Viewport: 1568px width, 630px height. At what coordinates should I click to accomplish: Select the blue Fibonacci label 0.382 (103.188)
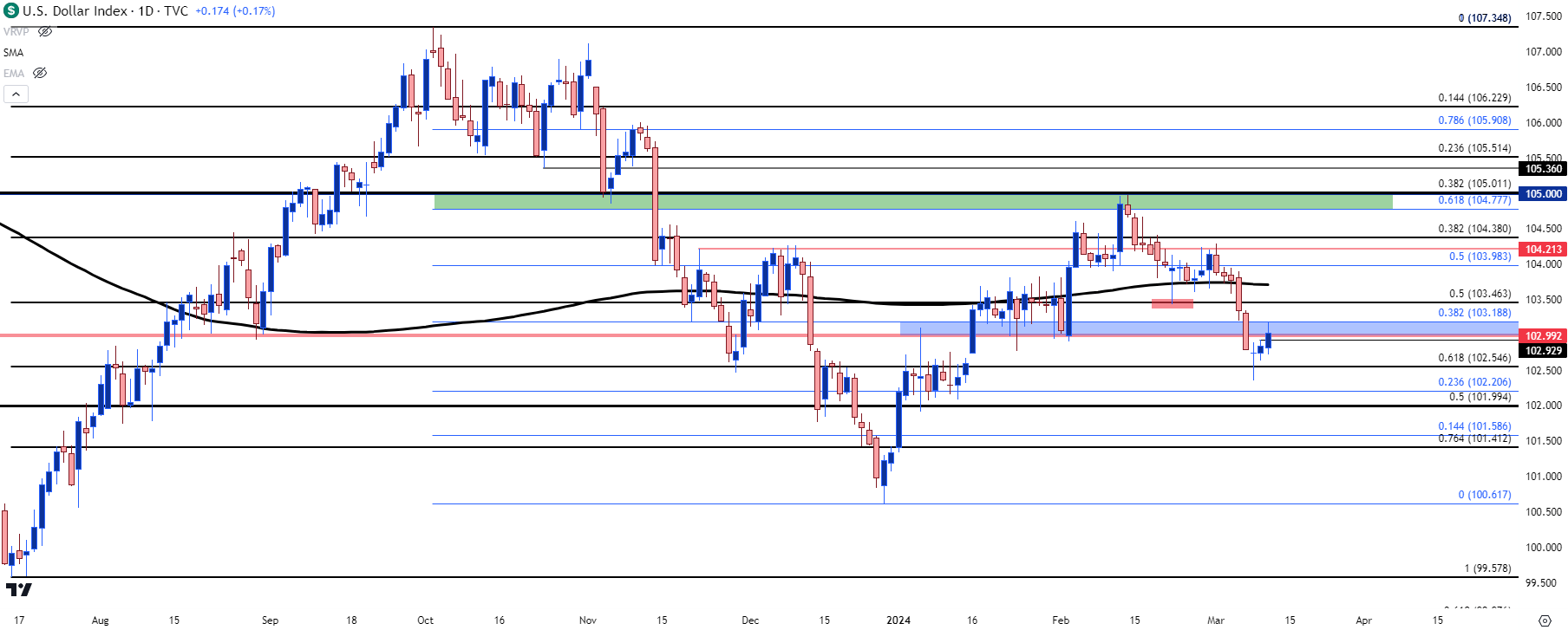click(1474, 313)
